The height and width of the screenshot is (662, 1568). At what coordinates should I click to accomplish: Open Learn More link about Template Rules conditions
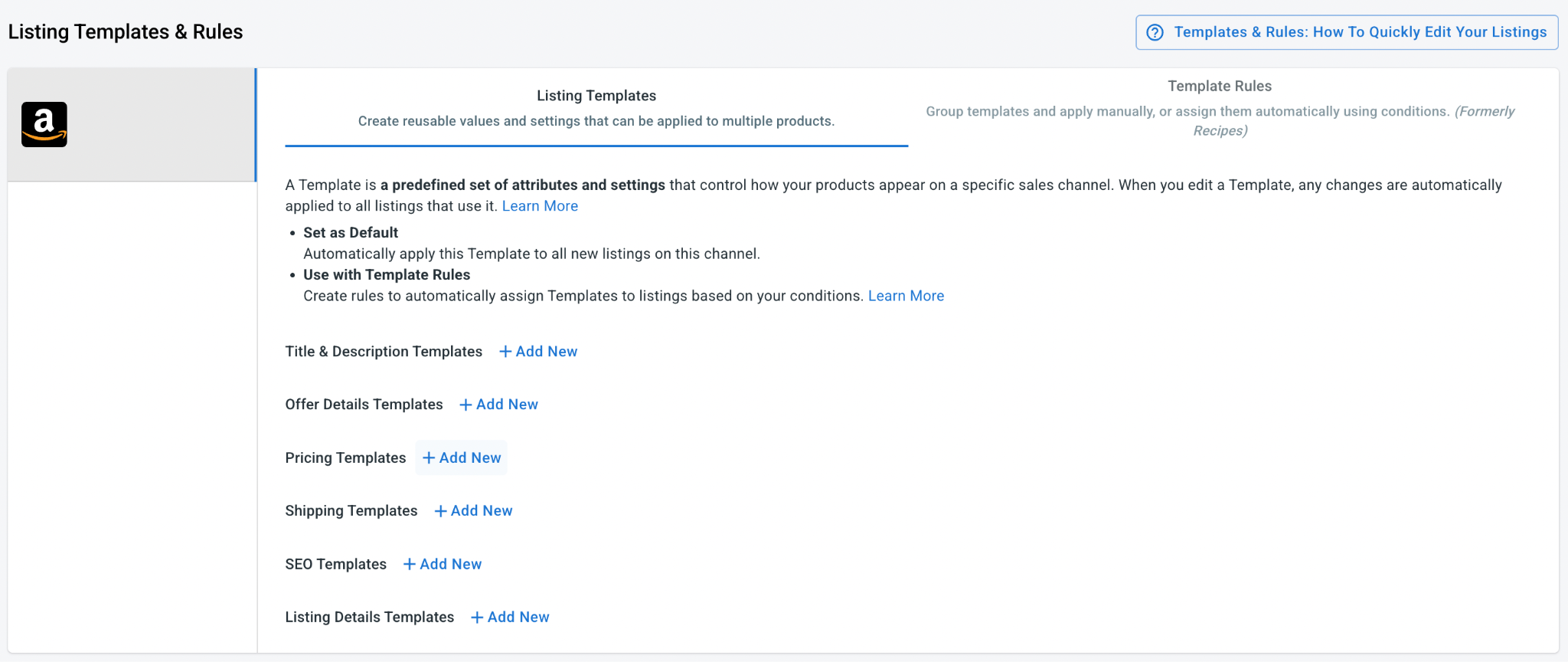(906, 296)
